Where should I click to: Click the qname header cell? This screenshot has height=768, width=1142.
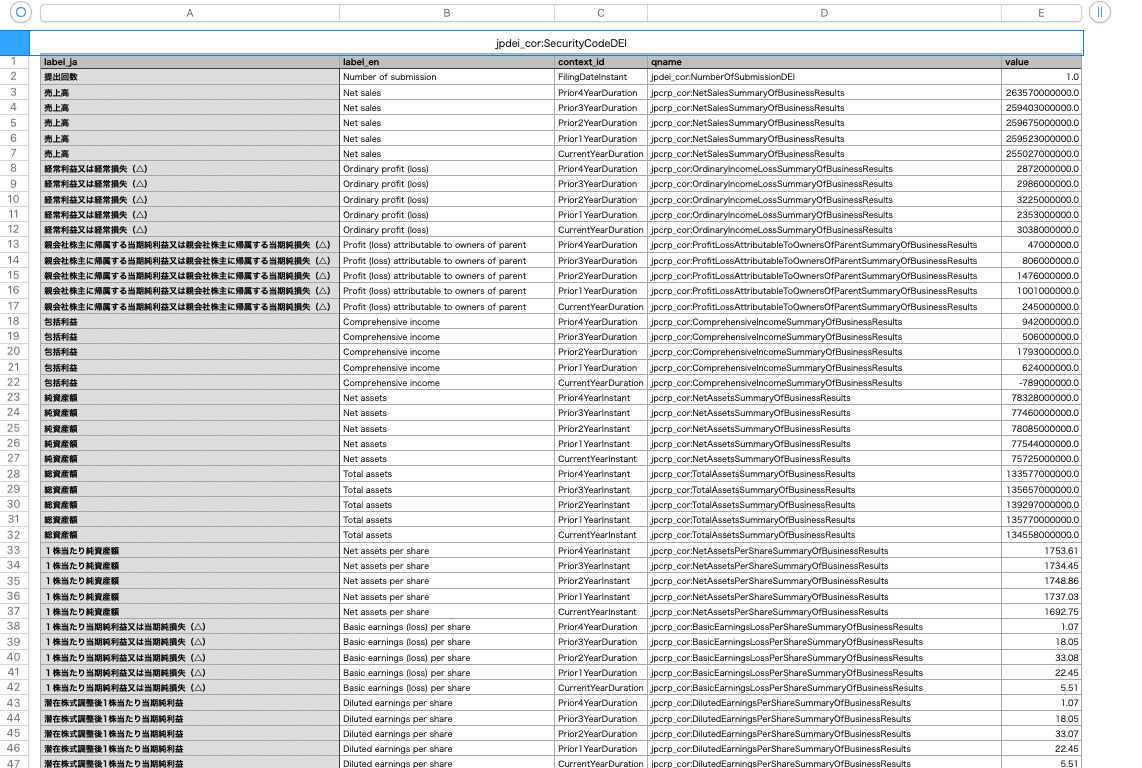(823, 61)
